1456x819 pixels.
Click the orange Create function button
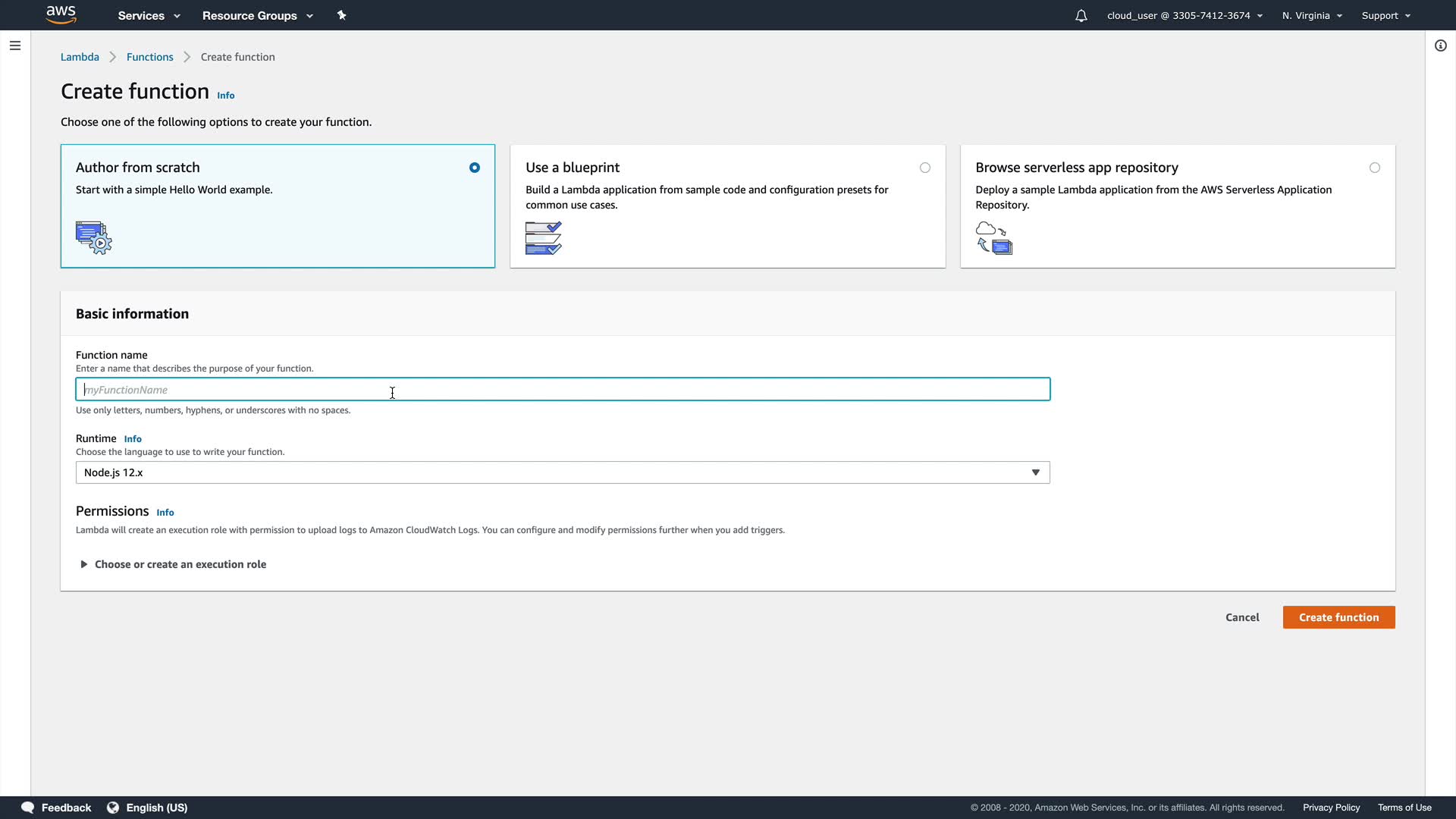(1338, 617)
